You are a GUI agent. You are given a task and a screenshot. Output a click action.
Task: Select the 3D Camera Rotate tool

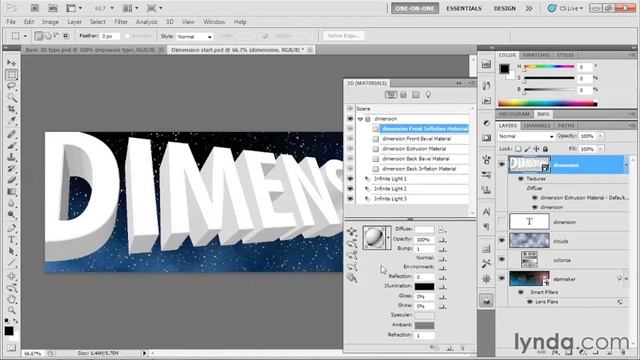coord(11,288)
